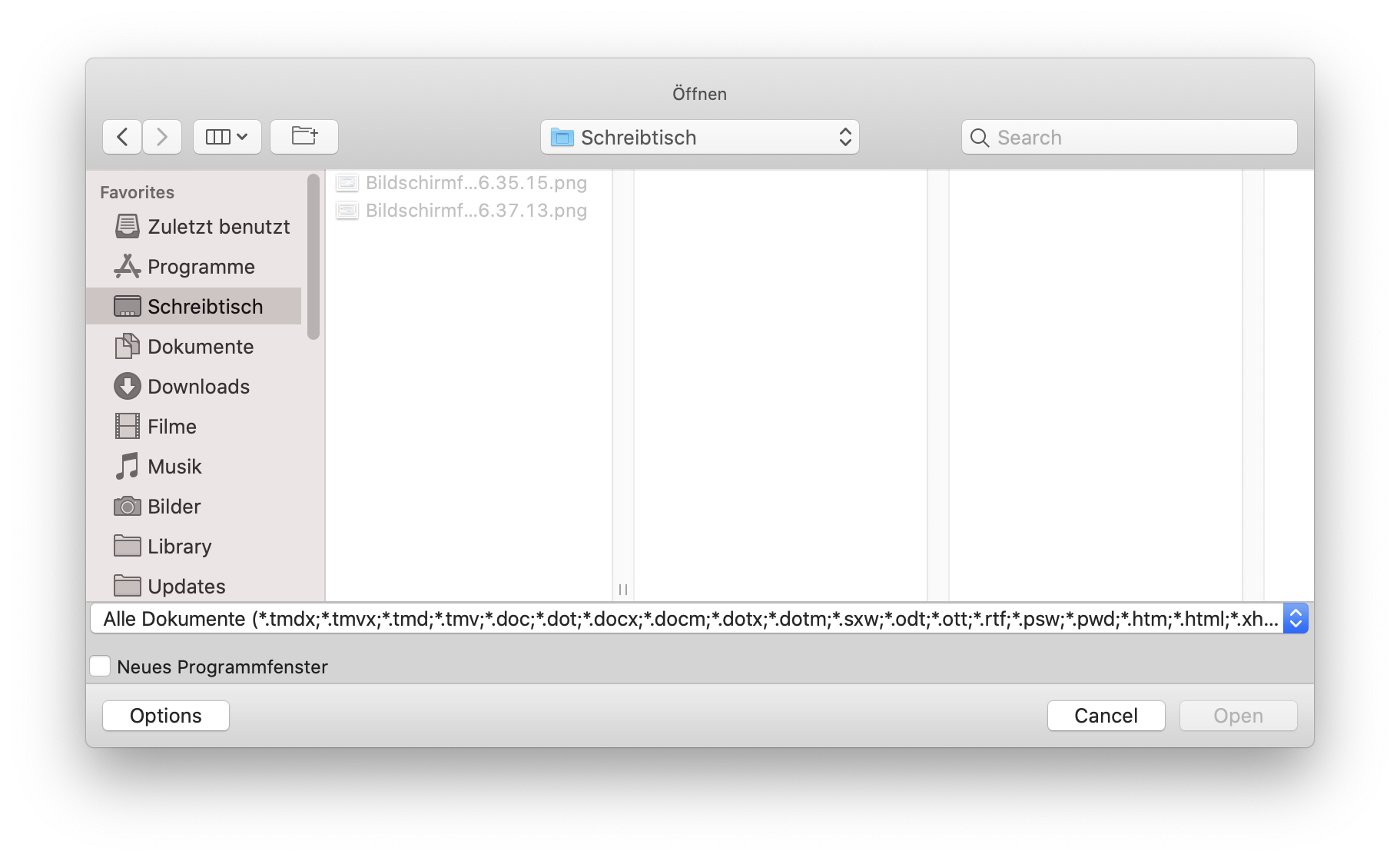Viewport: 1400px width, 861px height.
Task: Click the Zuletzt benutzt tray icon
Action: coord(128,226)
